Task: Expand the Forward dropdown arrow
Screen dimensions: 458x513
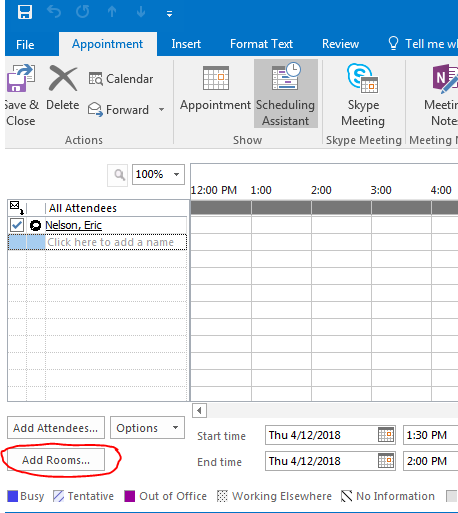Action: click(162, 109)
